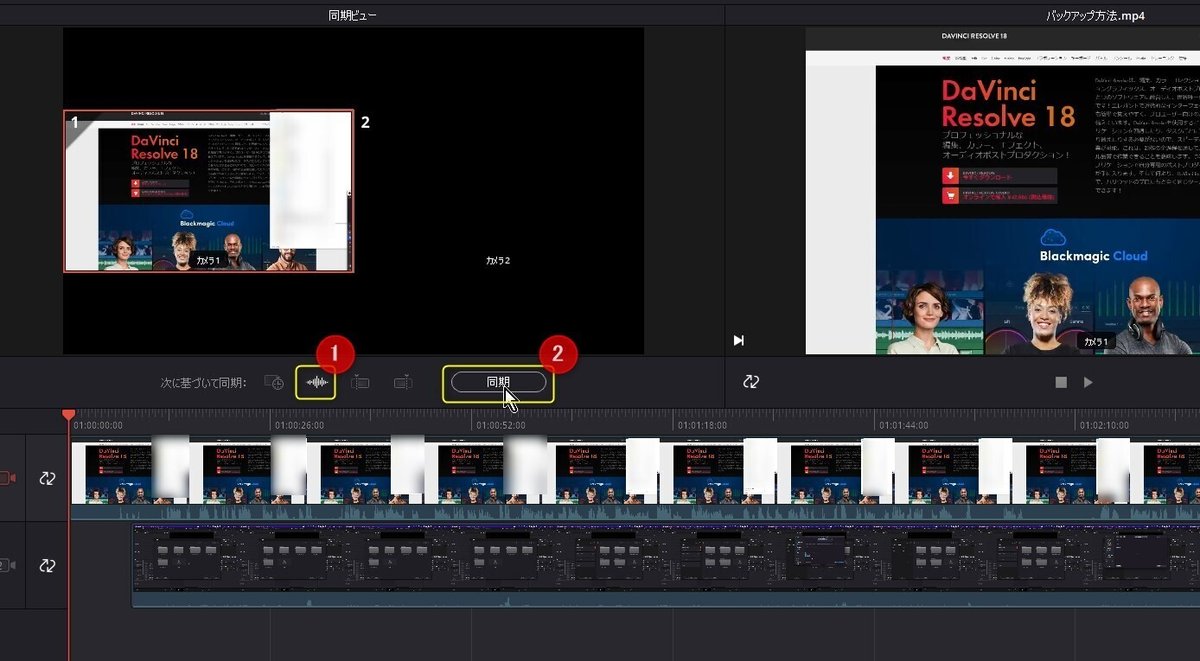Click the カメラ1 label in source viewer

(1096, 342)
